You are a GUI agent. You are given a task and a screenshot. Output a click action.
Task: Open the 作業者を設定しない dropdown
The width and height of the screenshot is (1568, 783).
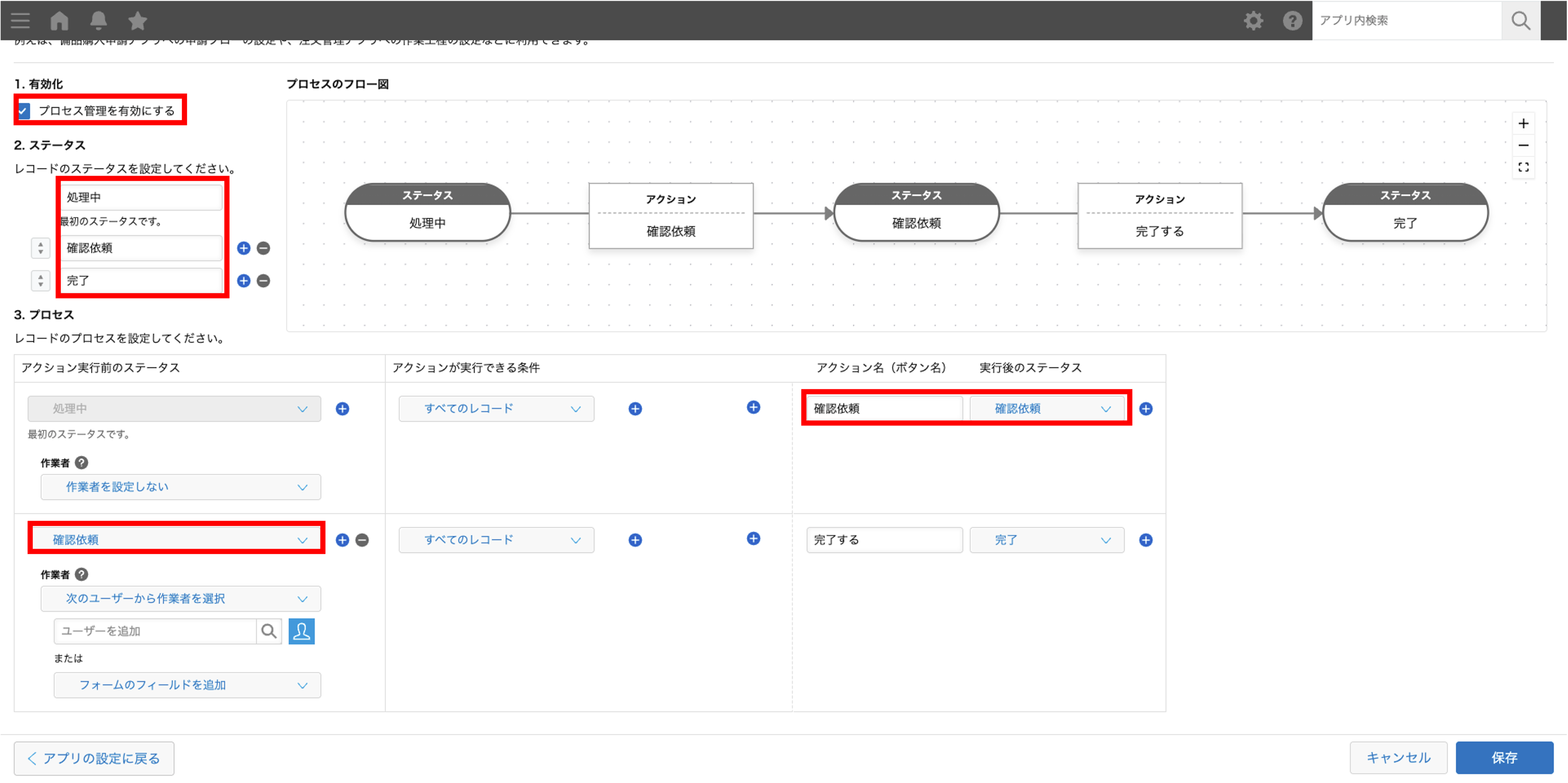[x=180, y=487]
